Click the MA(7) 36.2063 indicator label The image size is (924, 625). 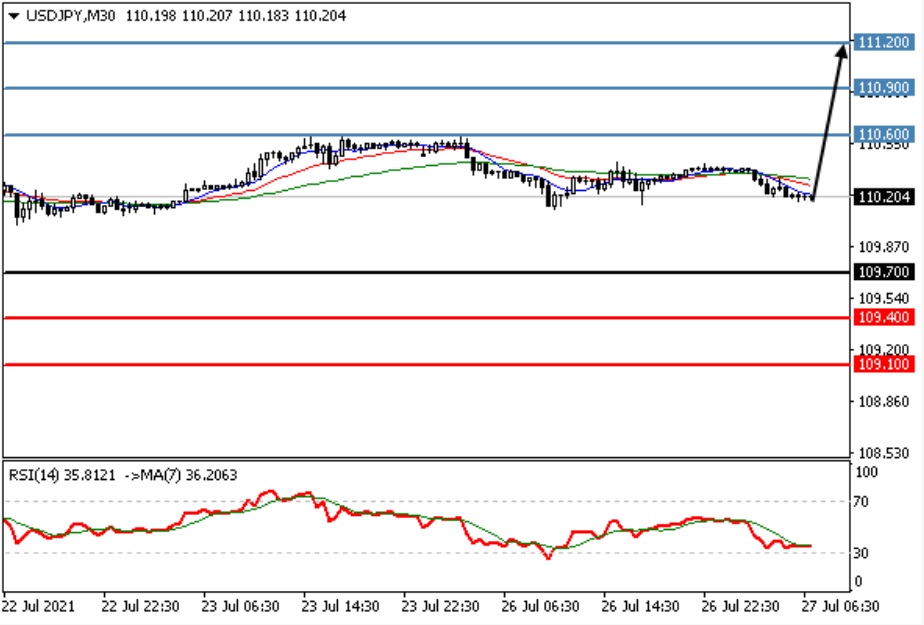click(188, 475)
